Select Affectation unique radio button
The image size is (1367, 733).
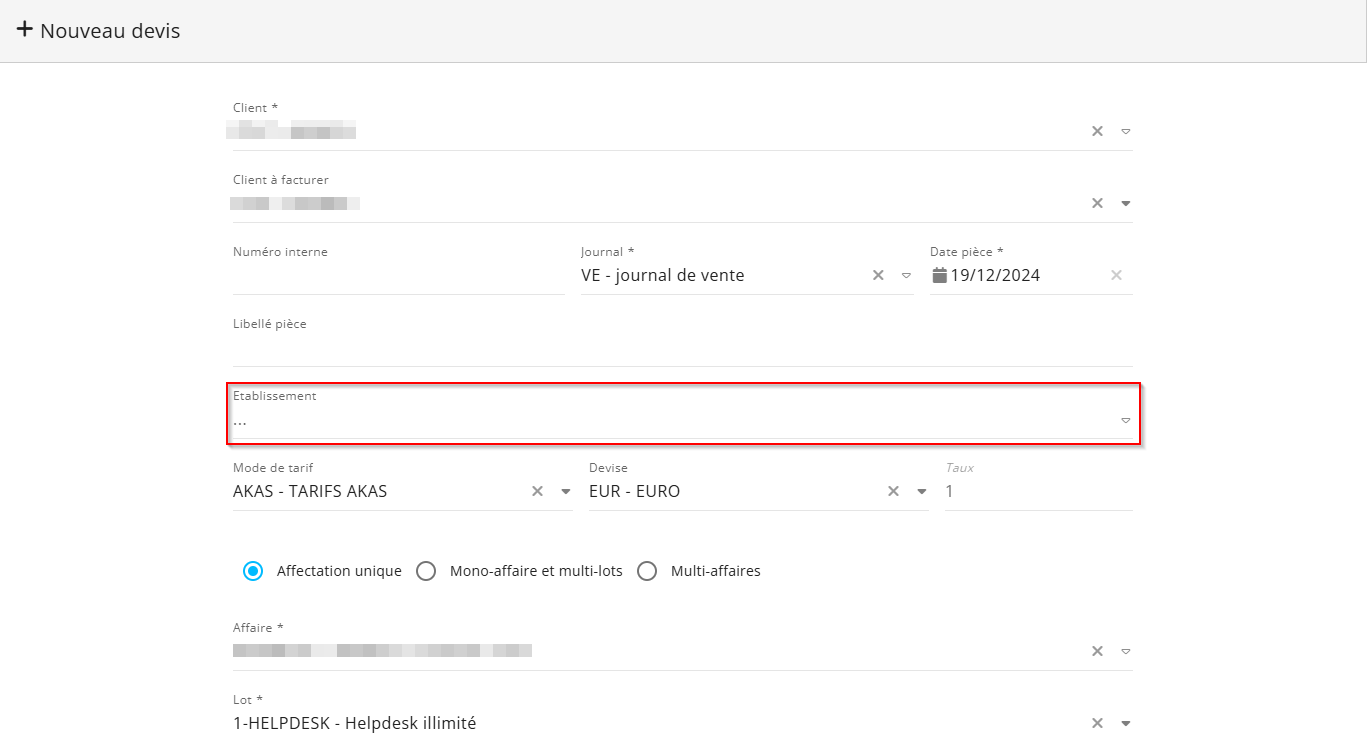pos(254,571)
